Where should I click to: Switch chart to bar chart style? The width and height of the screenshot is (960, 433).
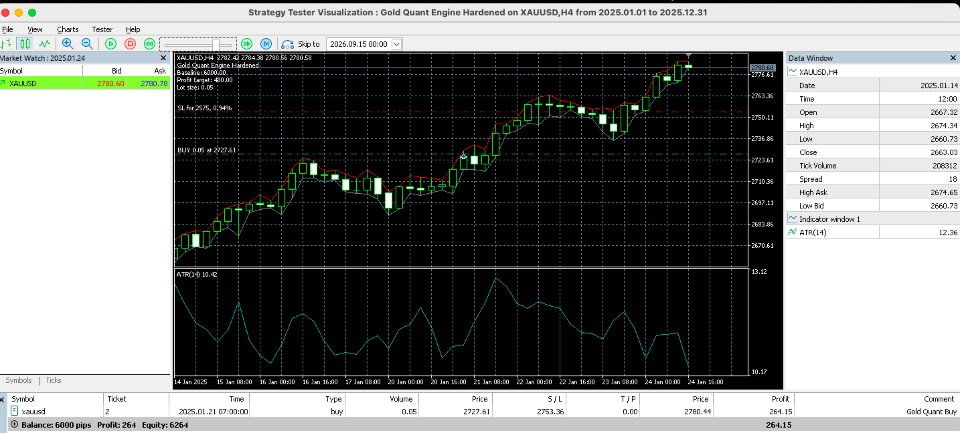(x=6, y=43)
